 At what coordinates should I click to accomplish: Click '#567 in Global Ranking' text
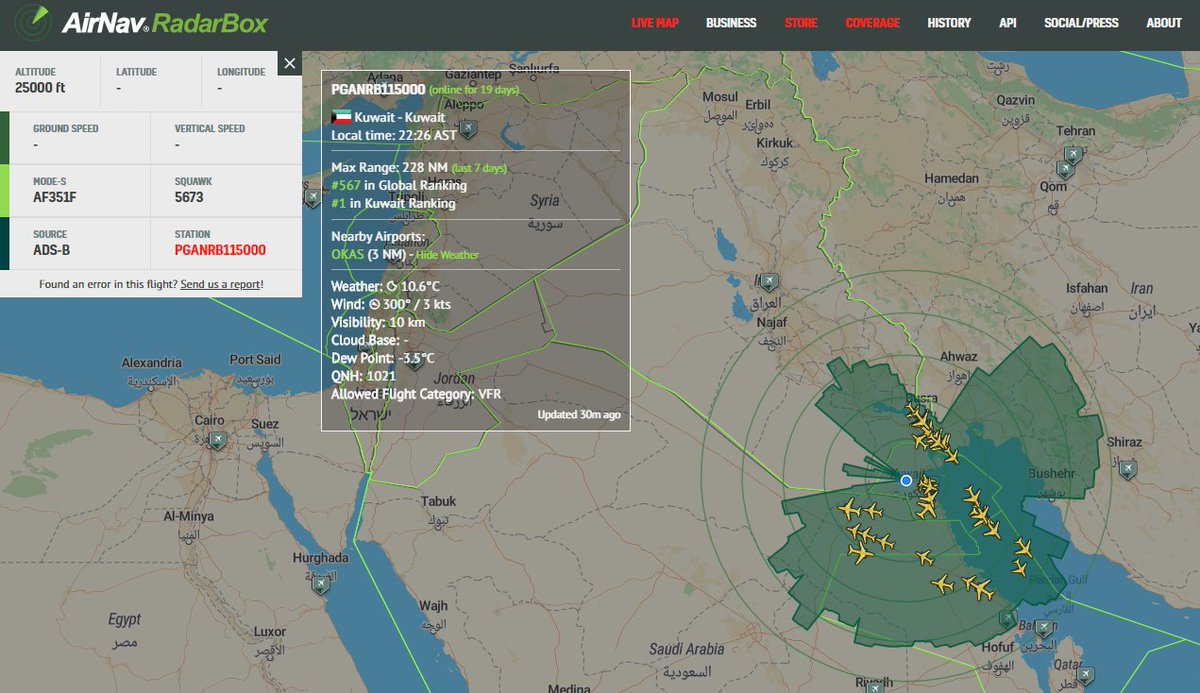coord(399,185)
